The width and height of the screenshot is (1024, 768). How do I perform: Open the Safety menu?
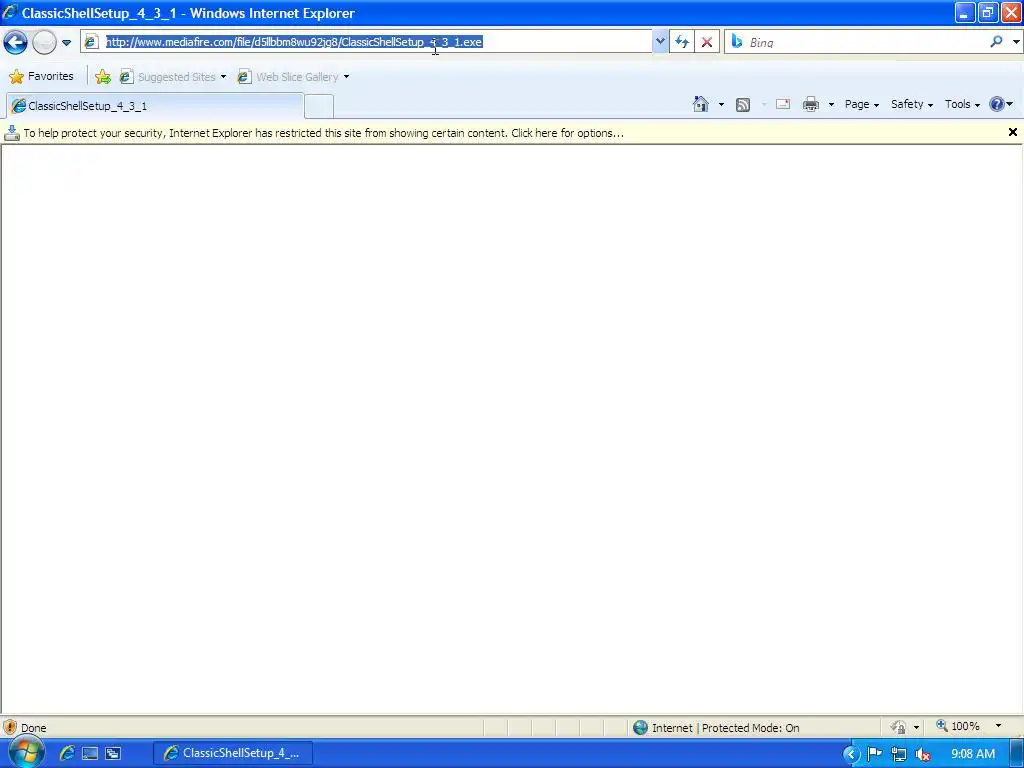(x=912, y=104)
